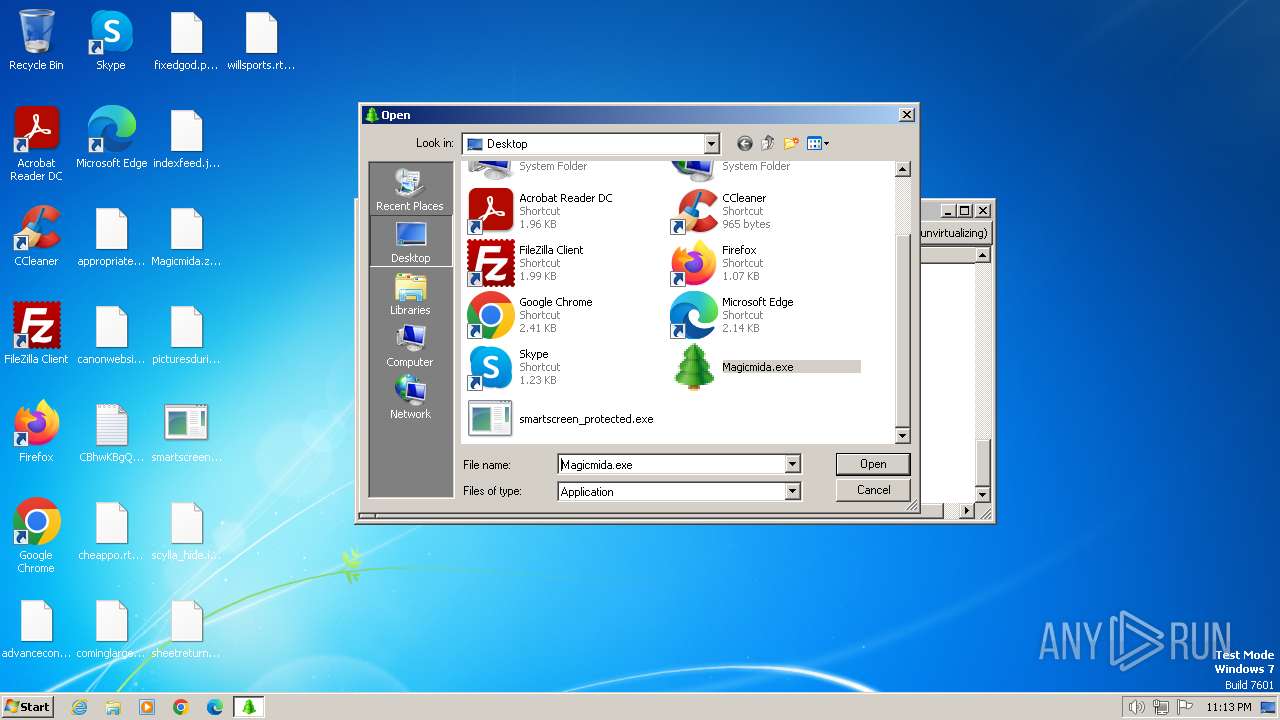Switch to Magicmida taskbar button
Image resolution: width=1280 pixels, height=720 pixels.
pos(249,706)
